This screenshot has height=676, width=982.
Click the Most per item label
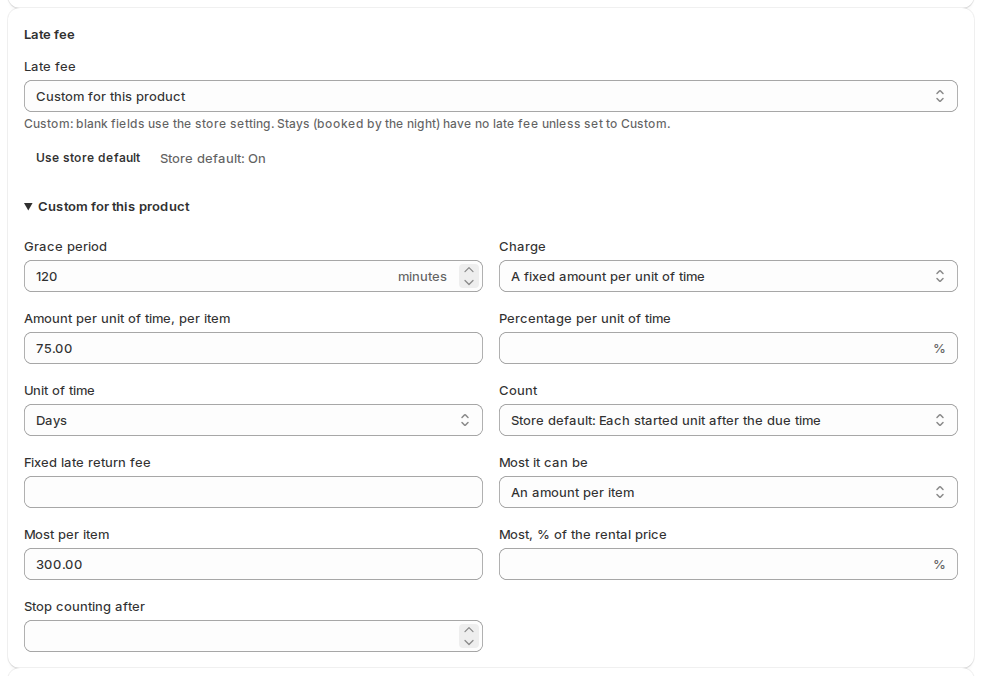66,535
